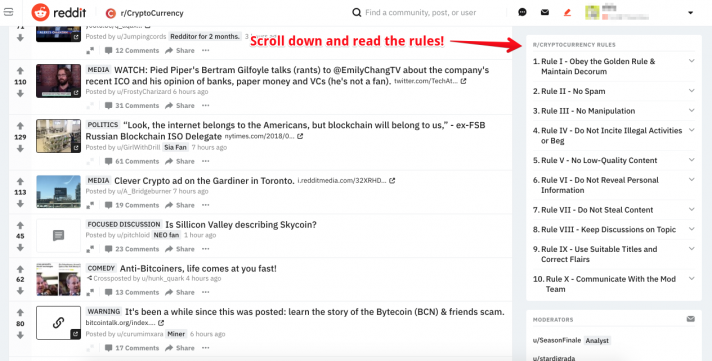Image resolution: width=712 pixels, height=361 pixels.
Task: Message moderators via envelope icon
Action: click(x=691, y=319)
